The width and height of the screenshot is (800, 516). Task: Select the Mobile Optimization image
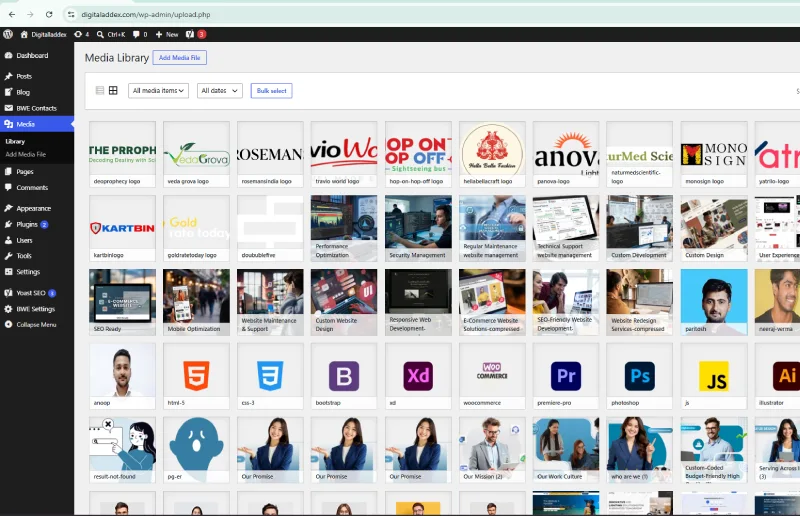click(x=196, y=302)
